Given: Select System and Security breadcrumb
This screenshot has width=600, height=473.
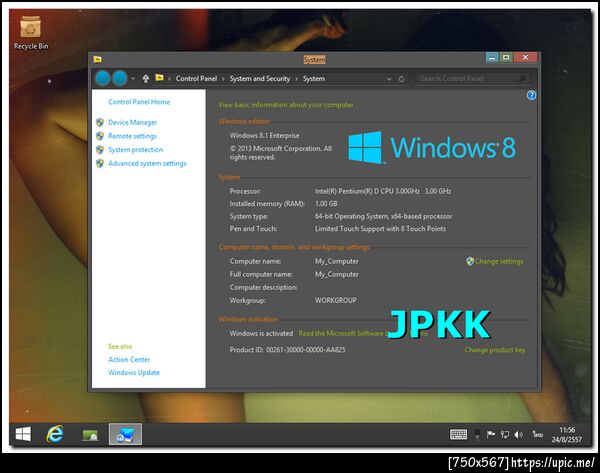Looking at the screenshot, I should click(x=260, y=78).
